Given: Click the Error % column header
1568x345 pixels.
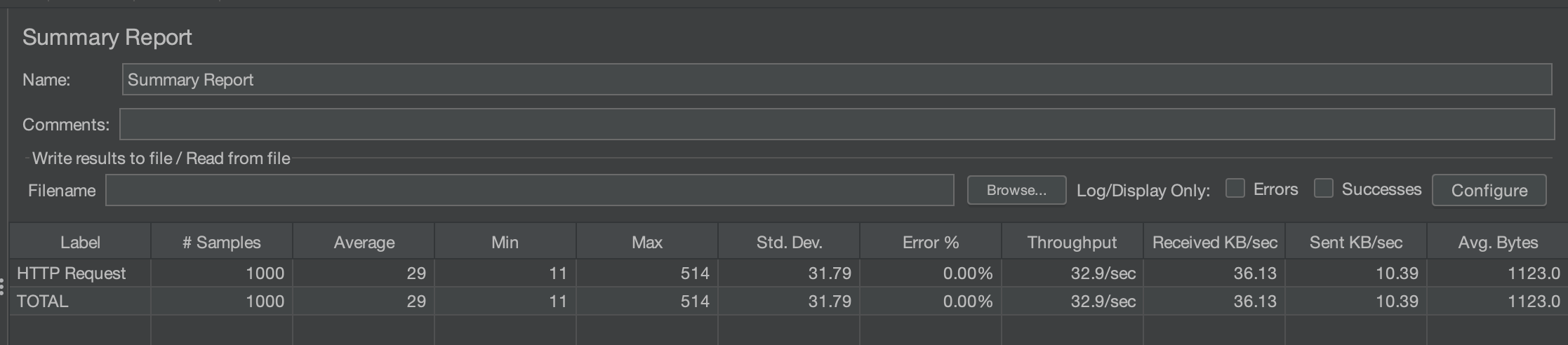Looking at the screenshot, I should pyautogui.click(x=931, y=243).
